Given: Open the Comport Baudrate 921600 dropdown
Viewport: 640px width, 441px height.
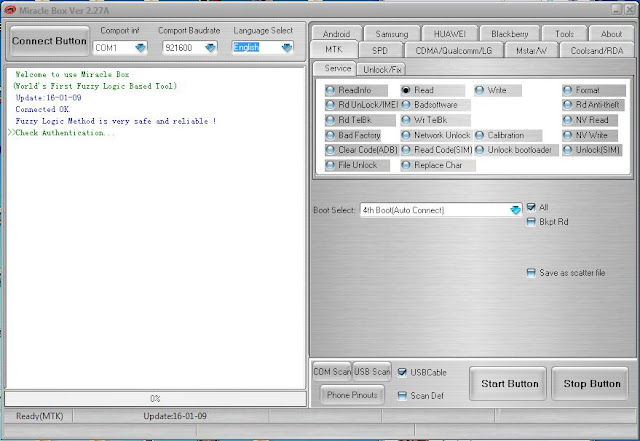Looking at the screenshot, I should (210, 48).
